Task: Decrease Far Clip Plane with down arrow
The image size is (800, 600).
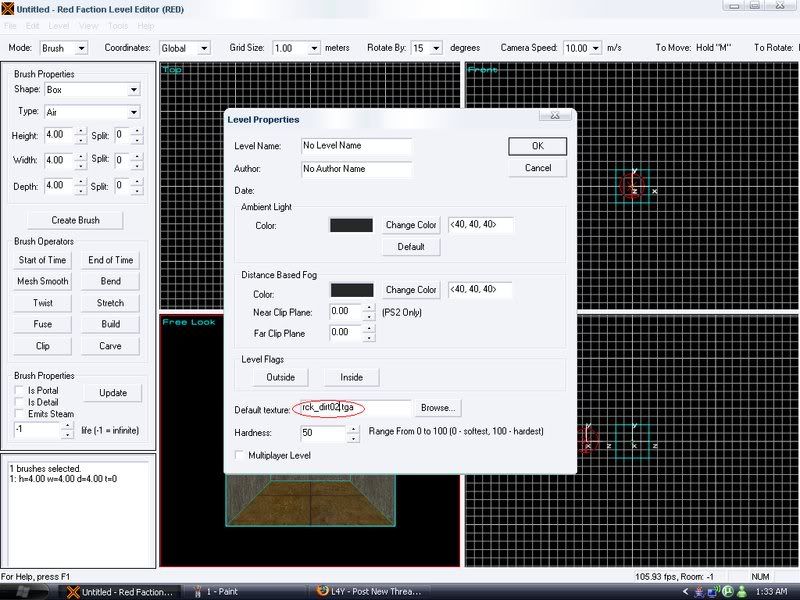Action: (x=368, y=338)
